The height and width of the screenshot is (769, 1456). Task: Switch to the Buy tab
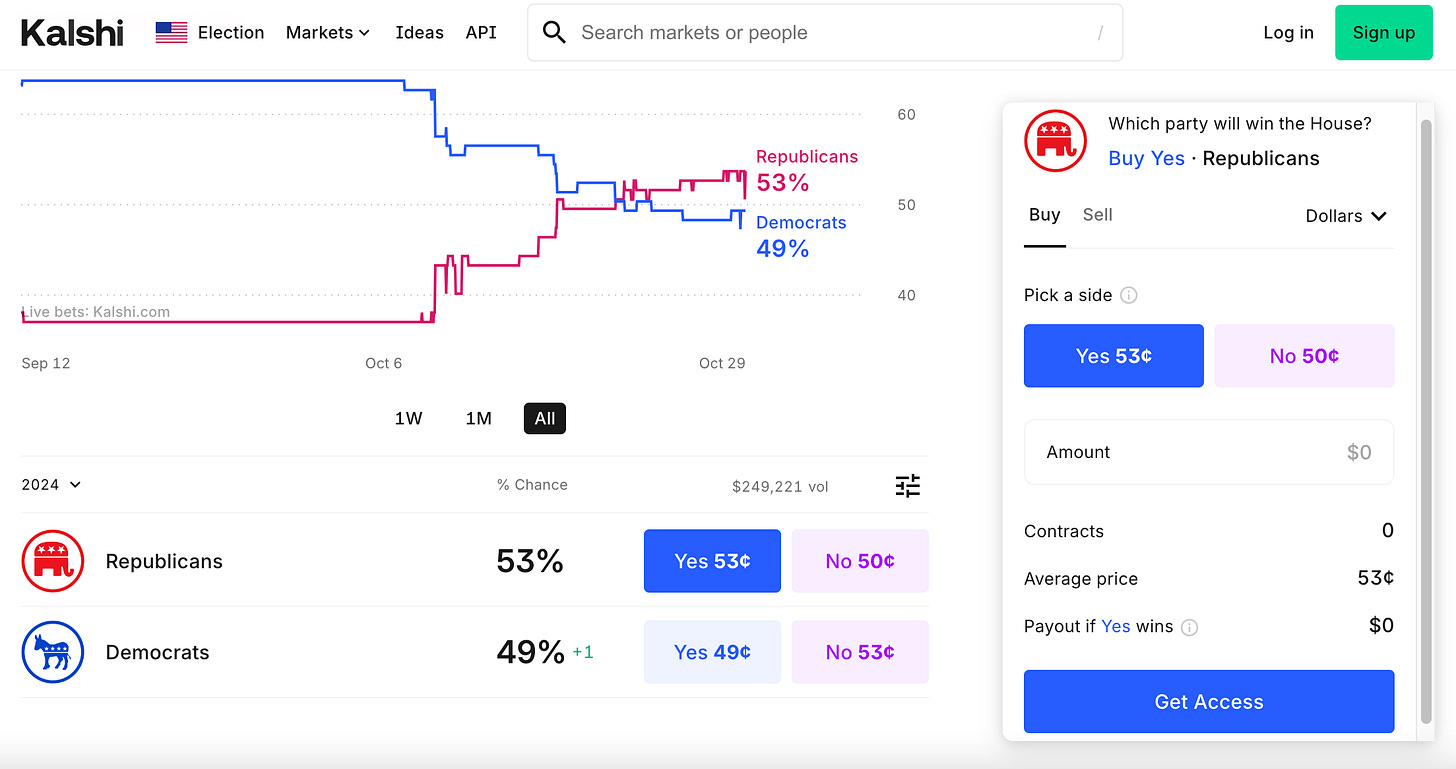click(x=1045, y=215)
